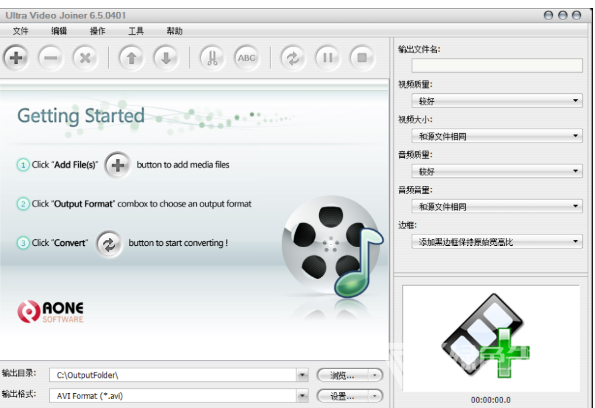Image resolution: width=595 pixels, height=408 pixels.
Task: Open the 编辑 menu
Action: point(59,31)
